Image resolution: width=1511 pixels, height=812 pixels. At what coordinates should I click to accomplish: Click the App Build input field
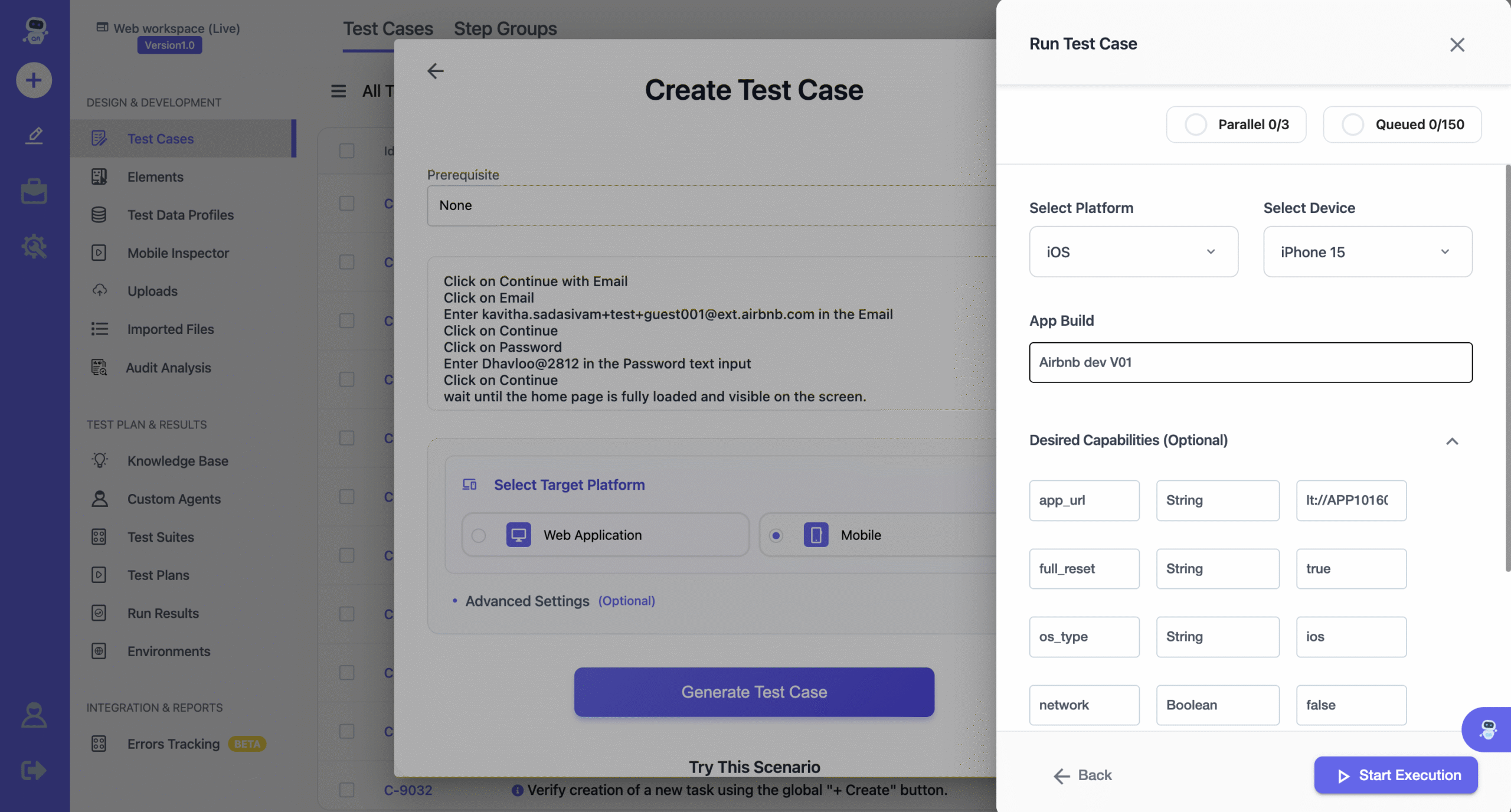[1250, 362]
